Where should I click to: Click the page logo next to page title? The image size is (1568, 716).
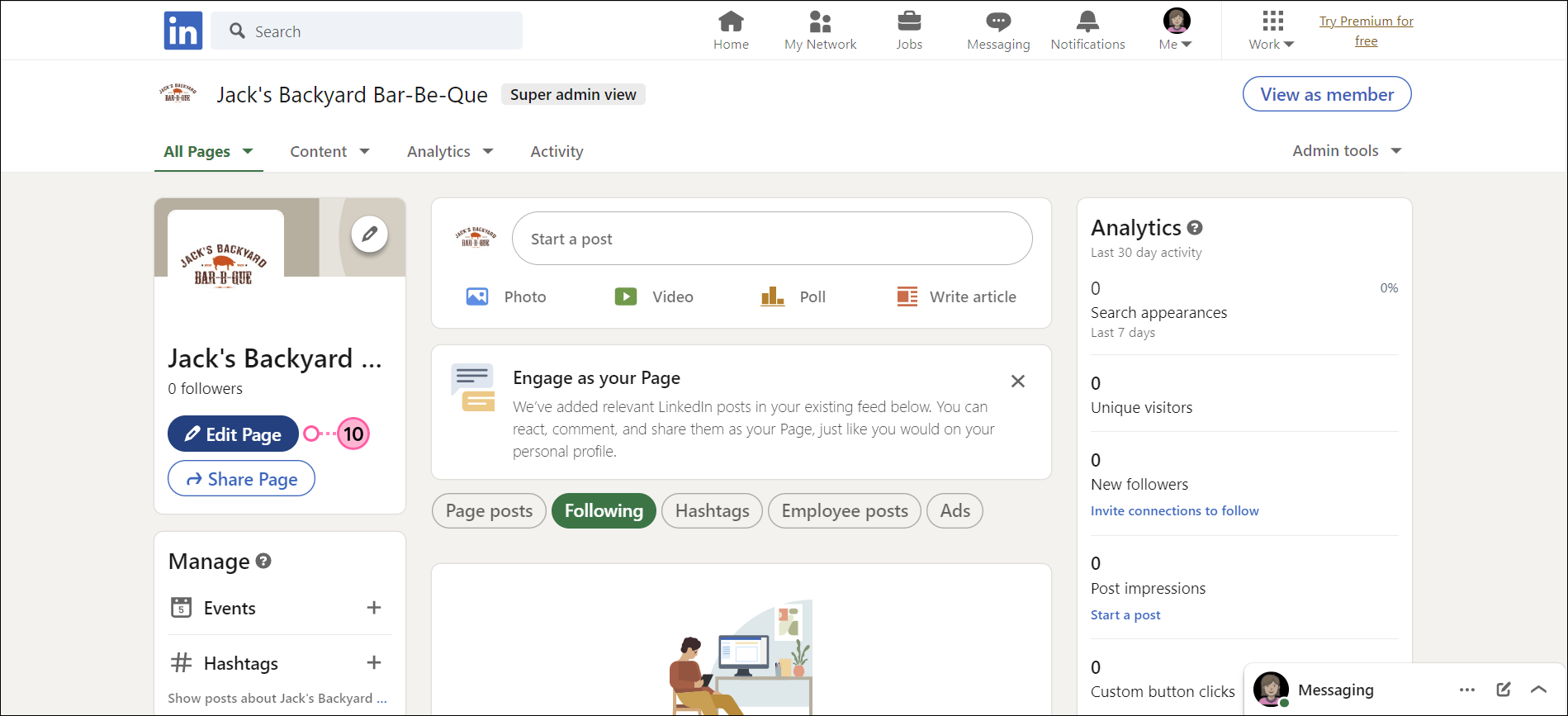pos(178,92)
